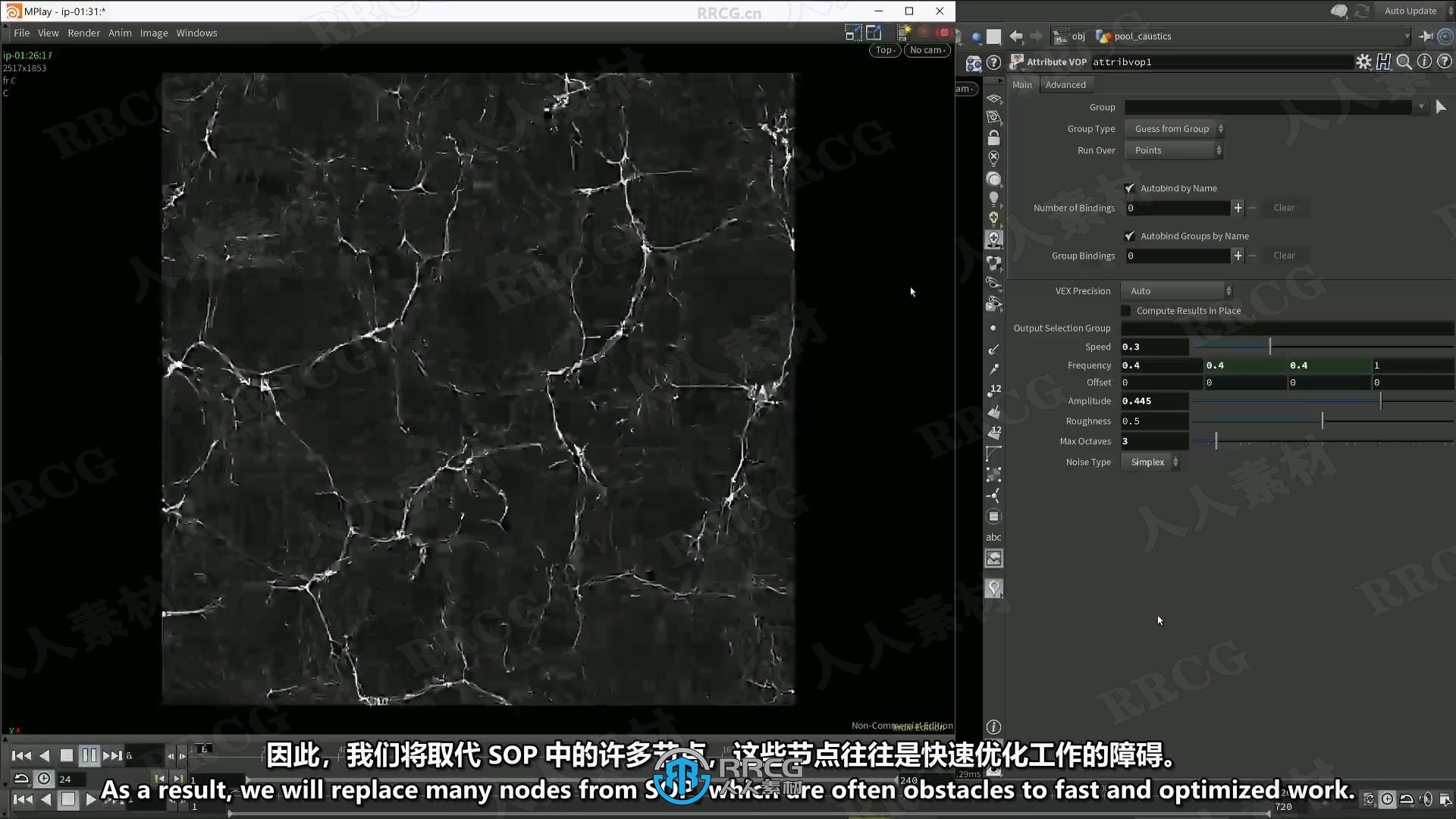This screenshot has height=819, width=1456.
Task: Toggle Autobind by Name checkbox
Action: point(1129,188)
